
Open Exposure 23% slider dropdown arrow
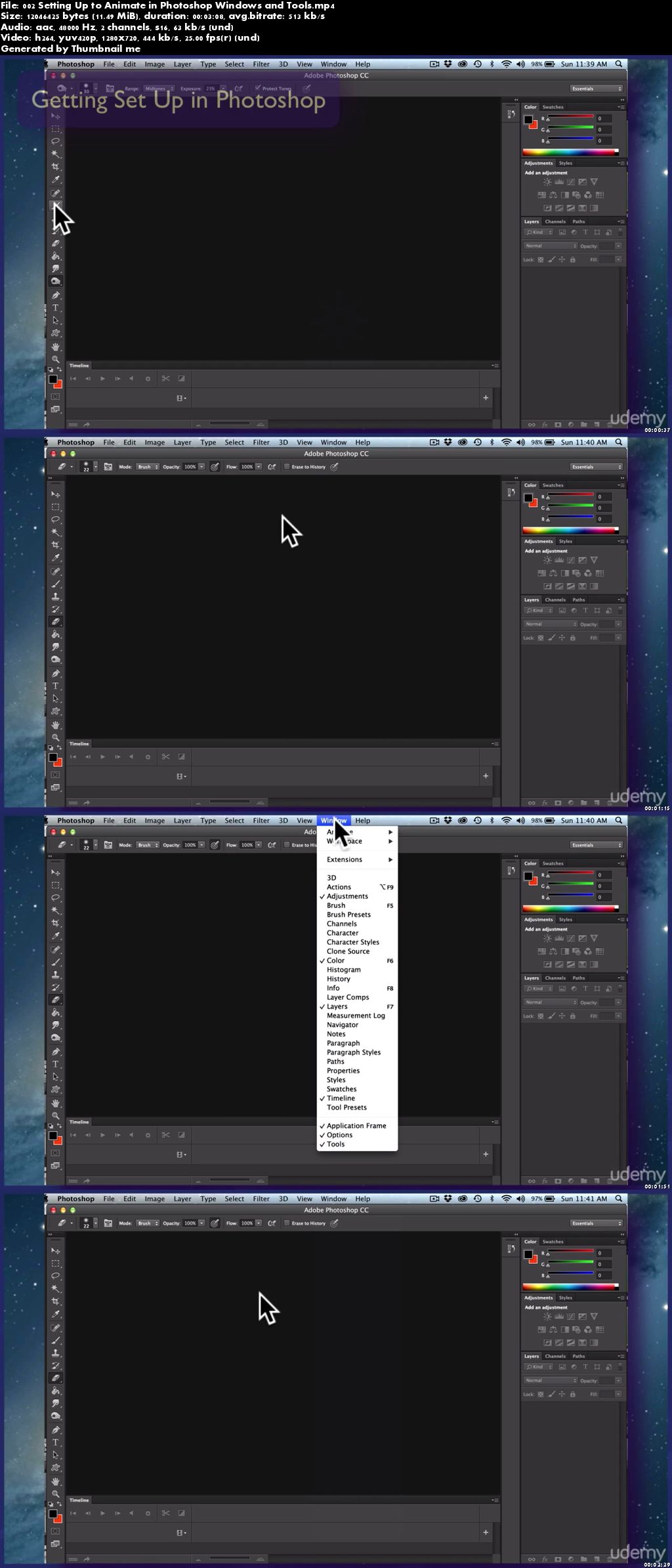[222, 88]
